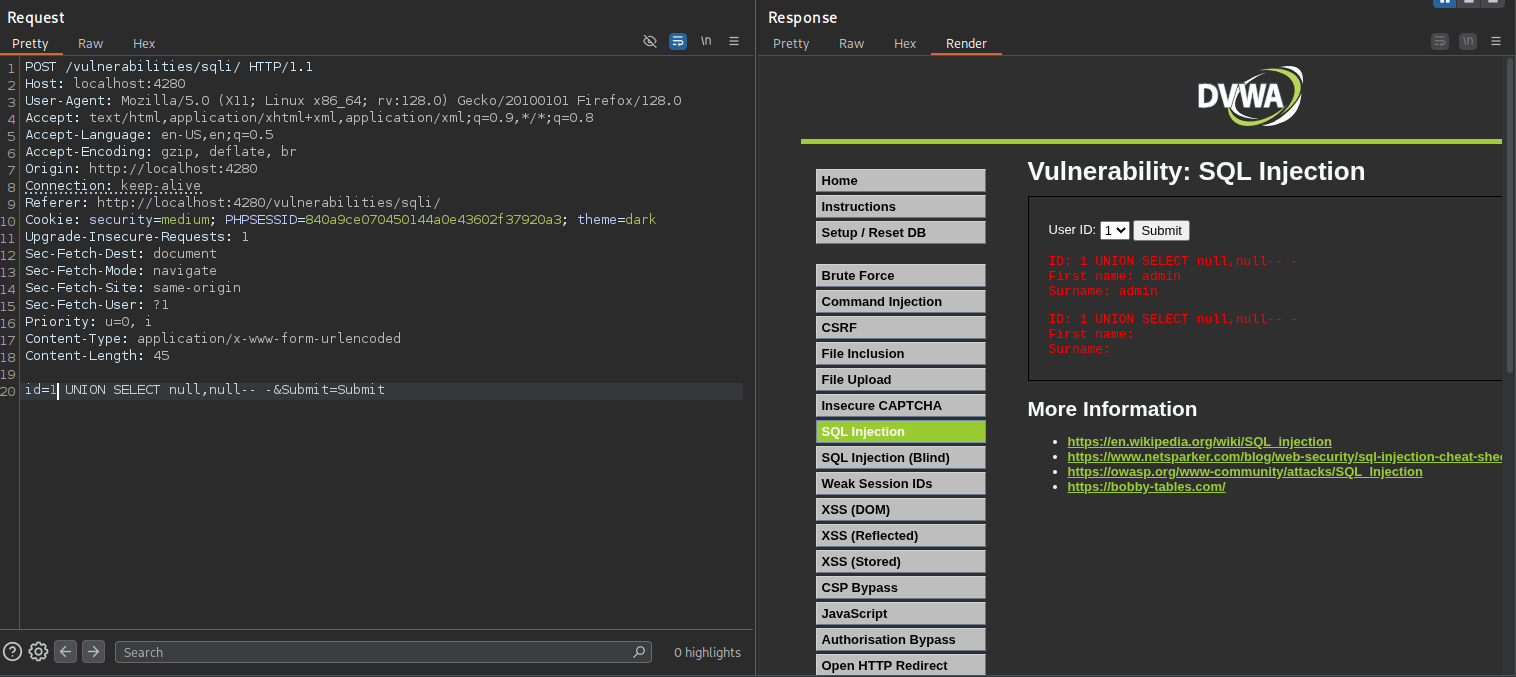The image size is (1516, 677).
Task: Click the Response panel vertical scrollbar
Action: pos(1510,215)
